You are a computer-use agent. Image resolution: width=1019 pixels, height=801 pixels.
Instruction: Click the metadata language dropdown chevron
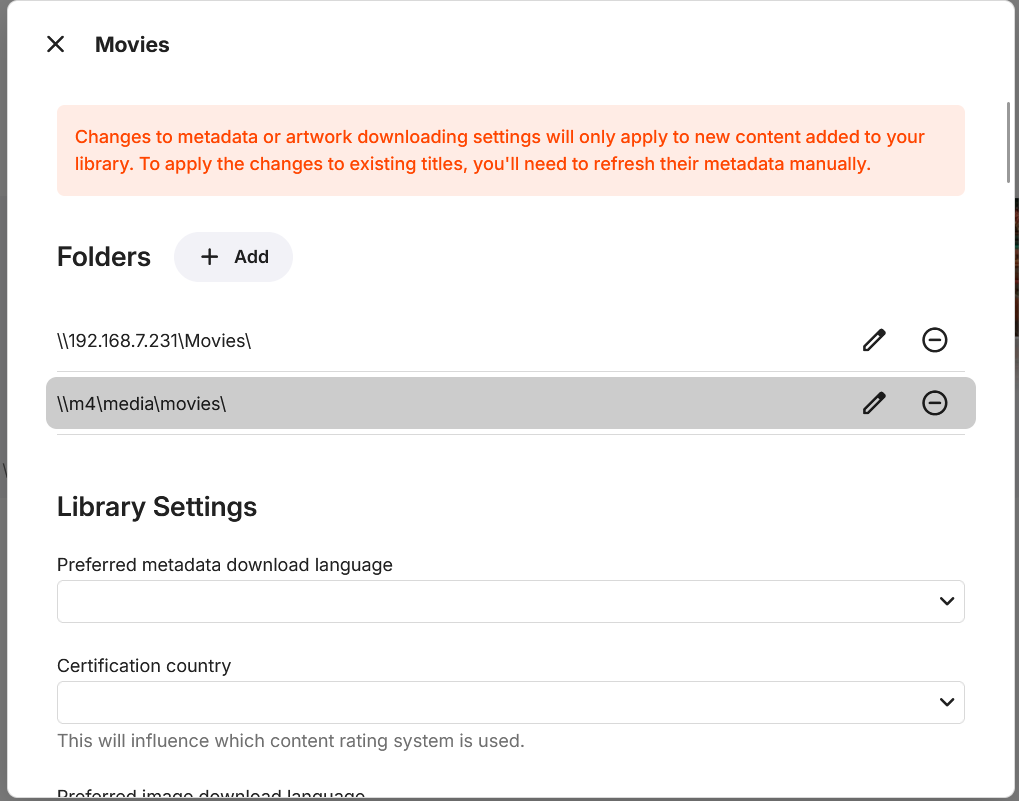pyautogui.click(x=947, y=601)
